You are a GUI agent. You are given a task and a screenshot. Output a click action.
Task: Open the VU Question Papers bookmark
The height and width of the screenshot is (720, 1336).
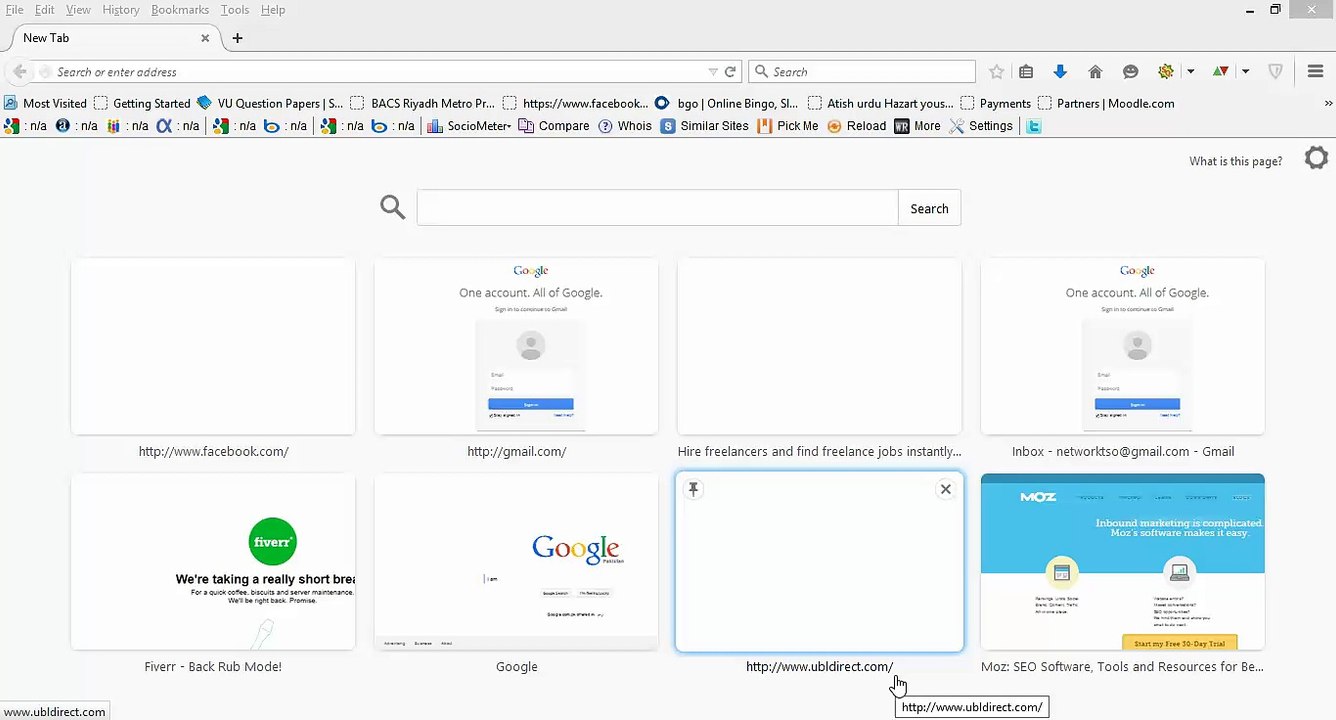[x=270, y=103]
